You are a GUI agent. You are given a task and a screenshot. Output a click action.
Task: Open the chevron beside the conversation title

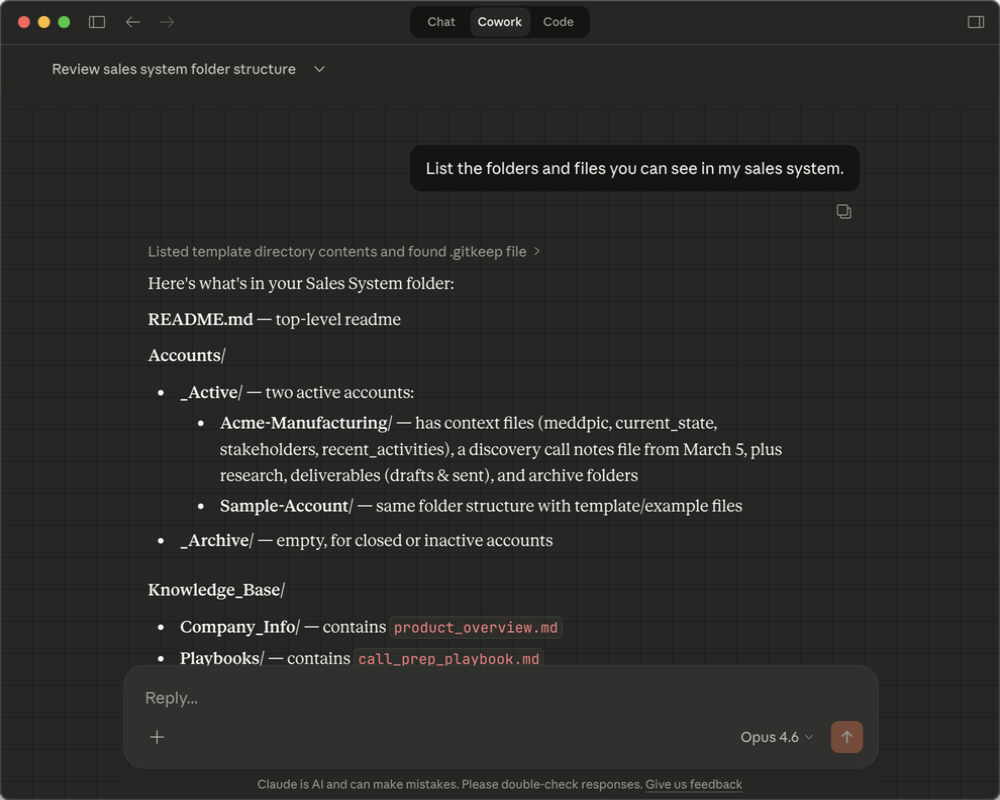[320, 69]
